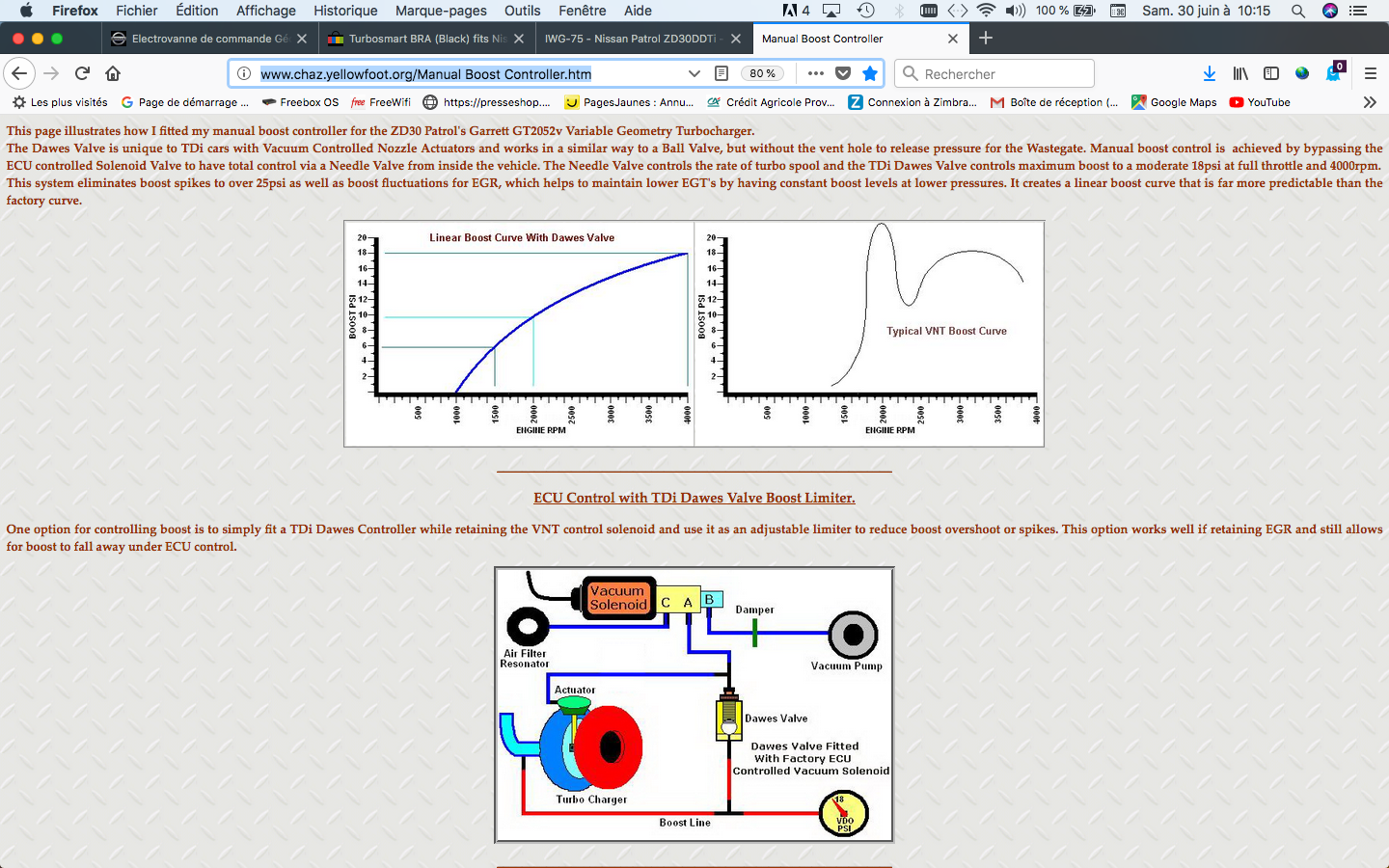Viewport: 1389px width, 868px height.
Task: Reload the current page
Action: coord(82,73)
